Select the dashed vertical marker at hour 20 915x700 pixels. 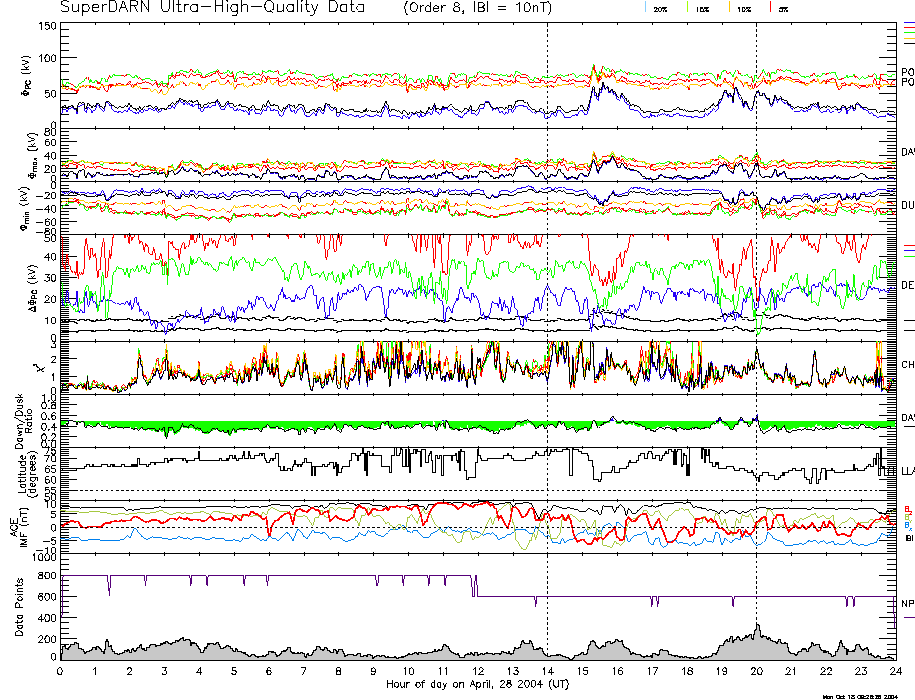tap(756, 300)
